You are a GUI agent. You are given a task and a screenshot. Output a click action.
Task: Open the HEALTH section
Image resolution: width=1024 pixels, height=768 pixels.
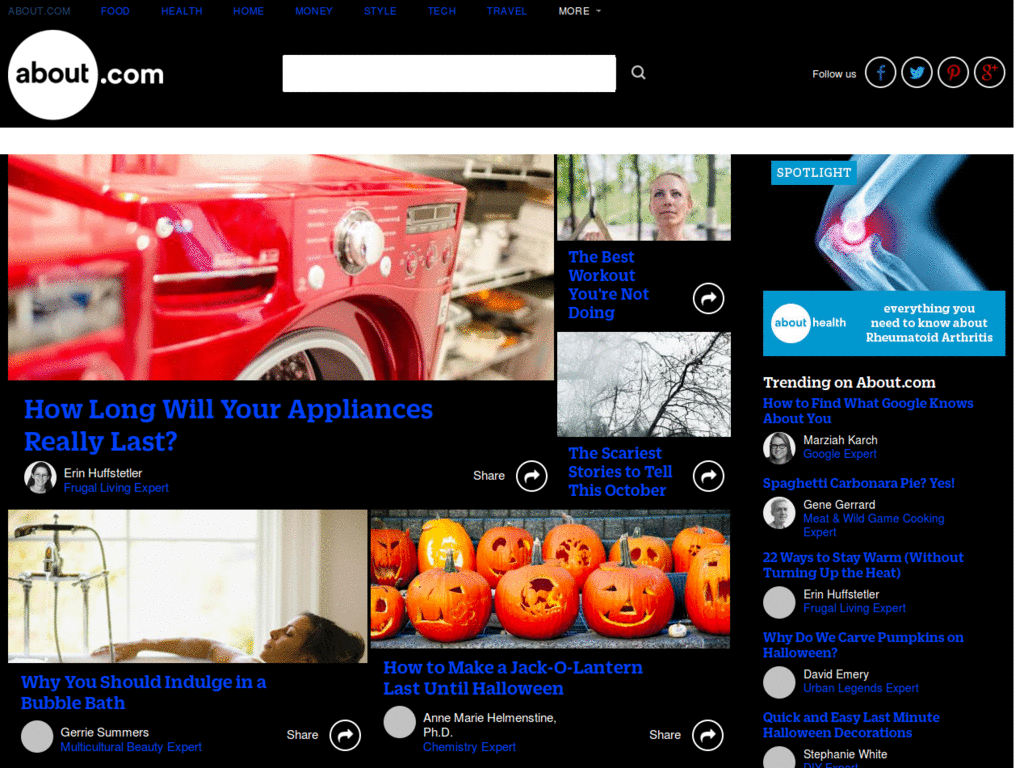[x=182, y=11]
